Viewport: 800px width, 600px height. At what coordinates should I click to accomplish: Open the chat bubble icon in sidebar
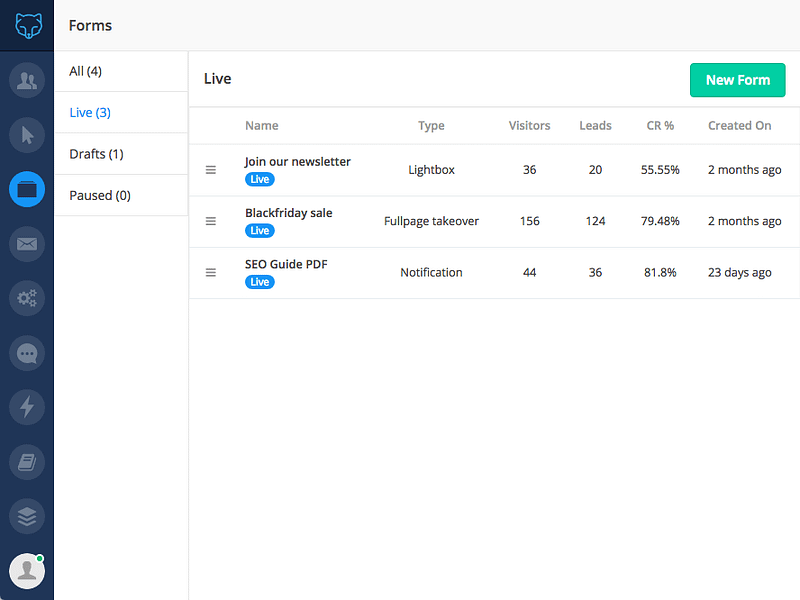coord(27,353)
